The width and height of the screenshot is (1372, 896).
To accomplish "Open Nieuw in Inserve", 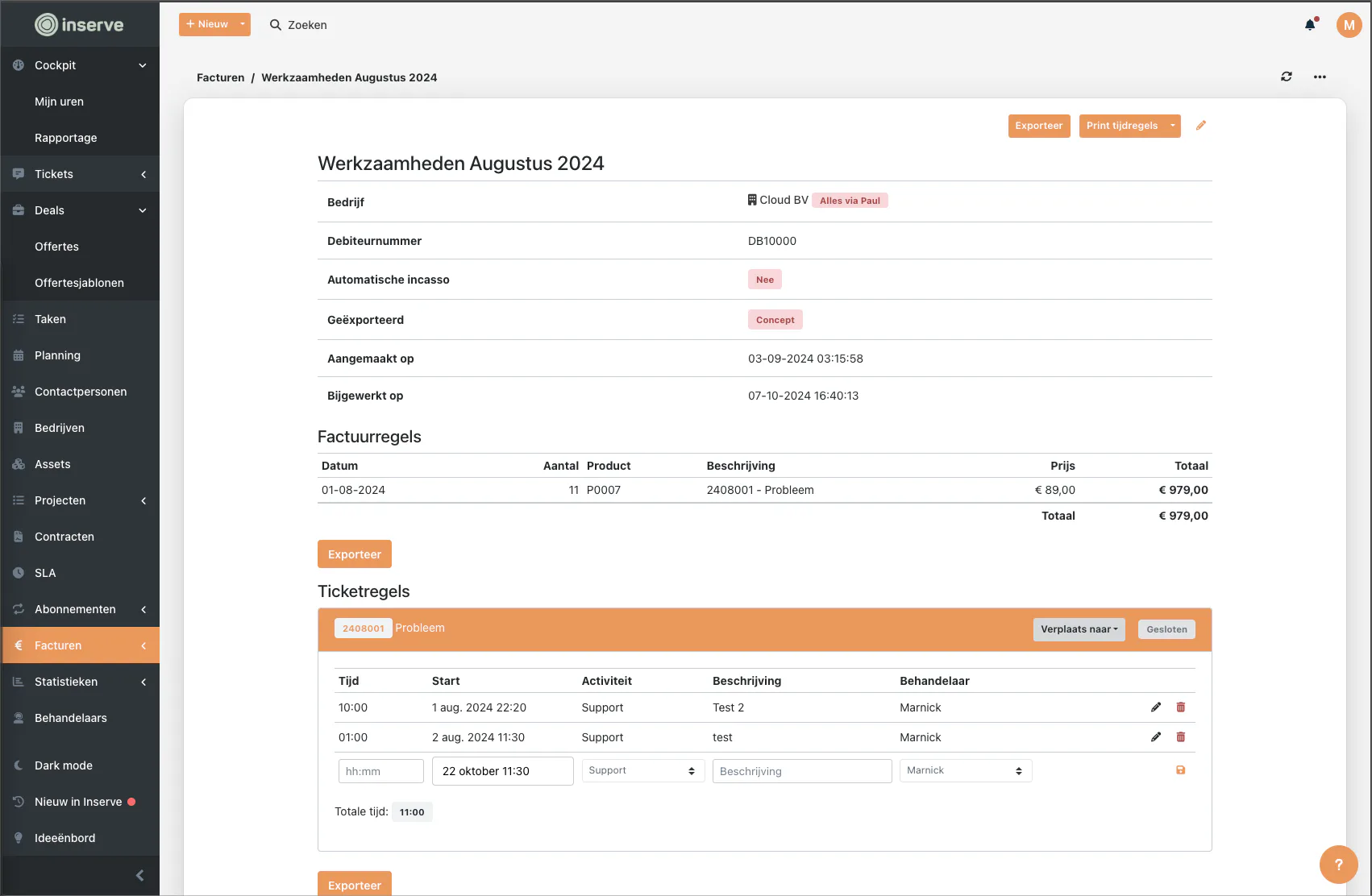I will click(80, 802).
